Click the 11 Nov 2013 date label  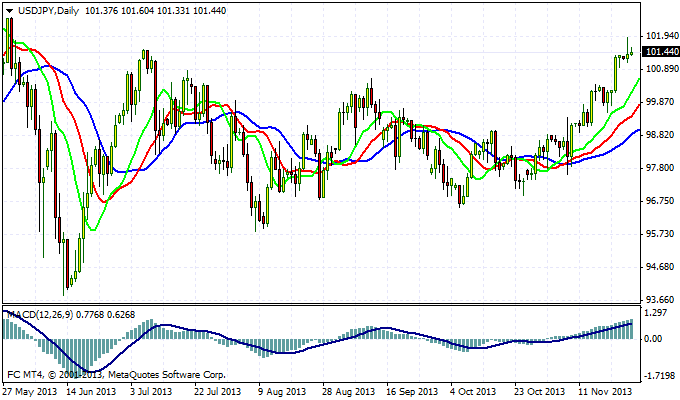(606, 391)
